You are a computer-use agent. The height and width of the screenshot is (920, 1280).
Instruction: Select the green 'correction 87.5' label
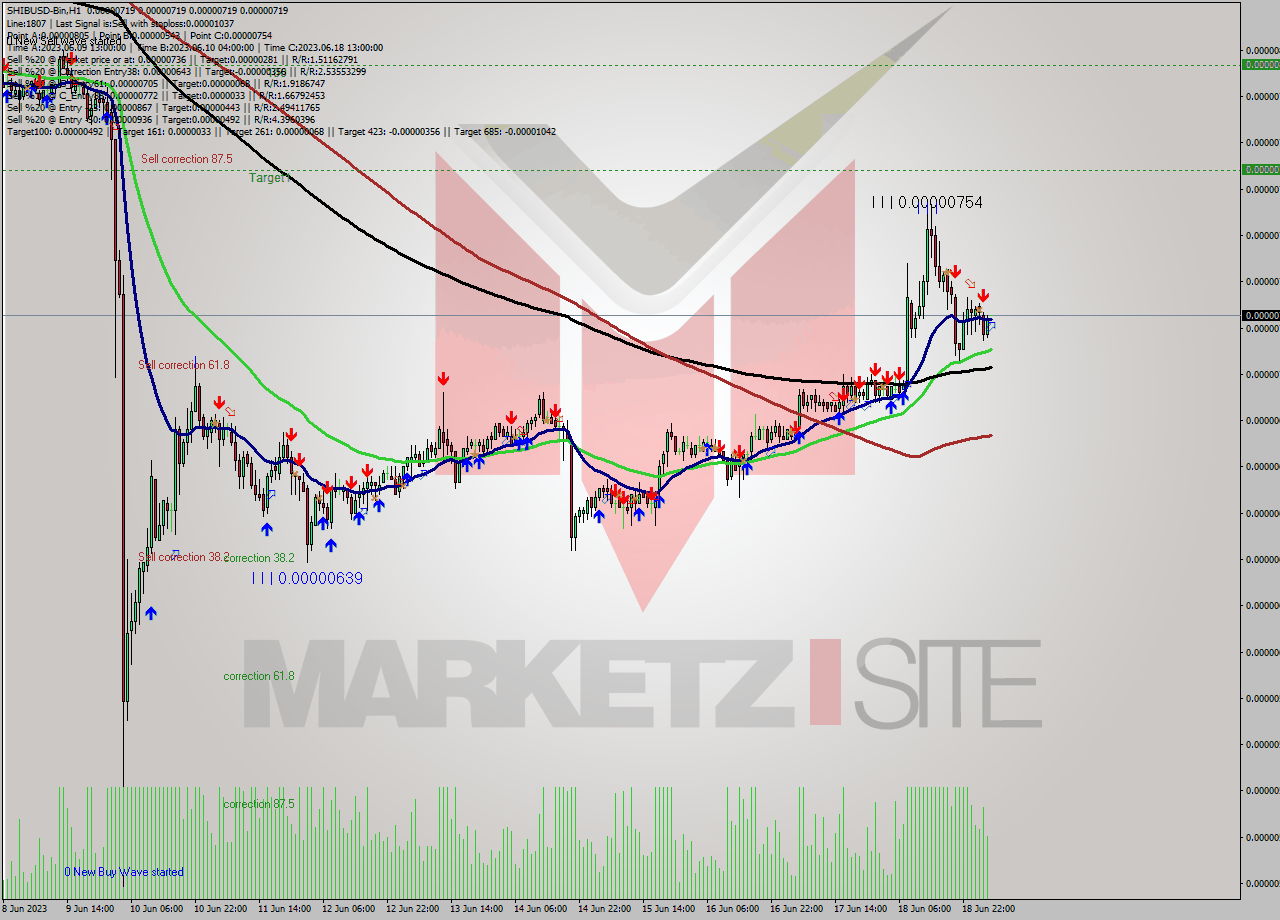[259, 804]
